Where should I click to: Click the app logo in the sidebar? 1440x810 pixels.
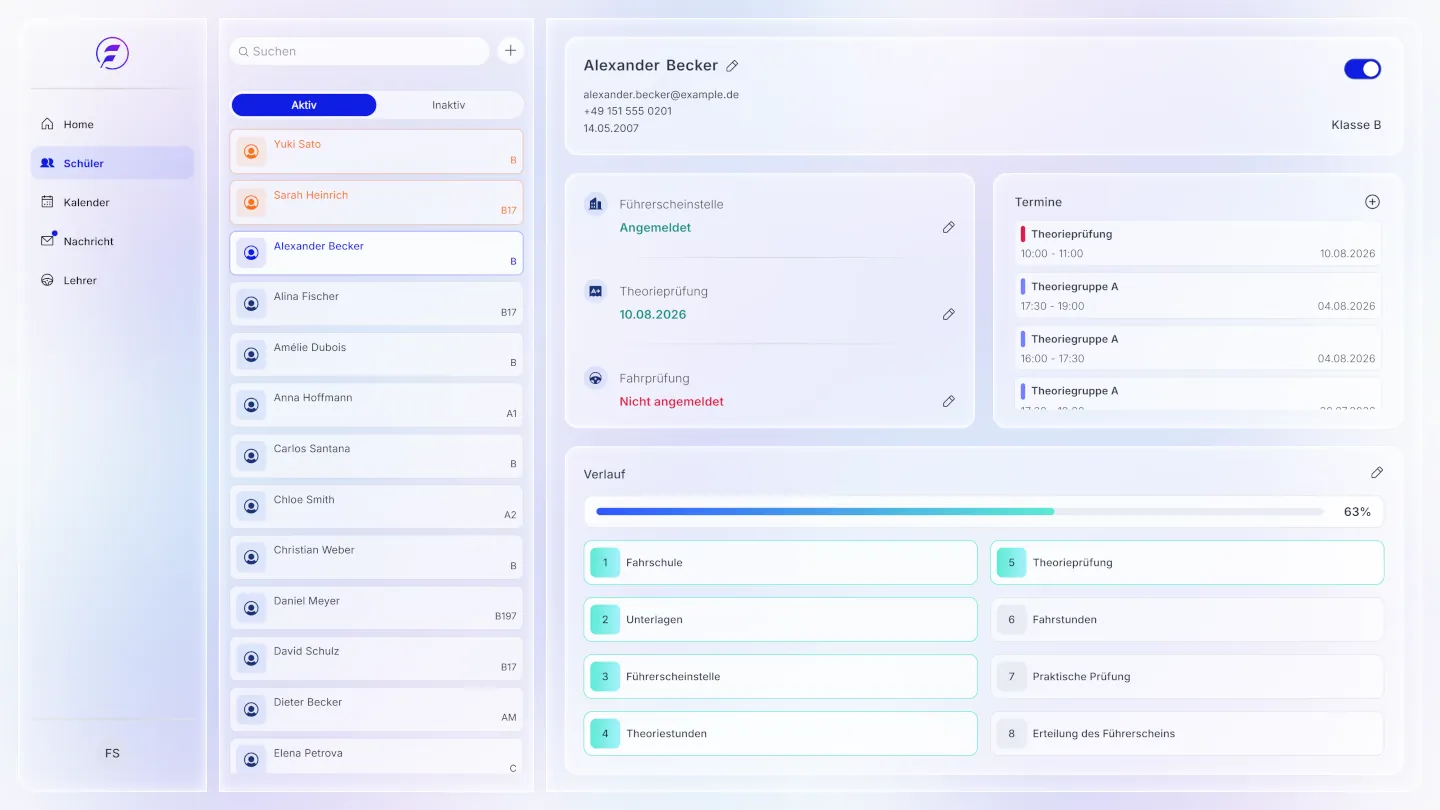click(112, 53)
